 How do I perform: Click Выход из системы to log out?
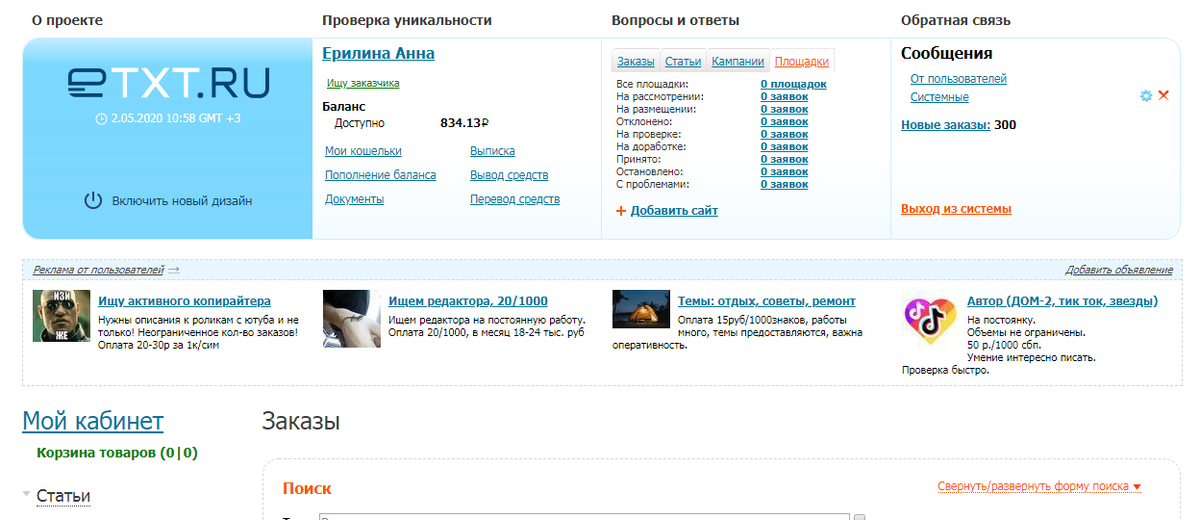[x=956, y=209]
